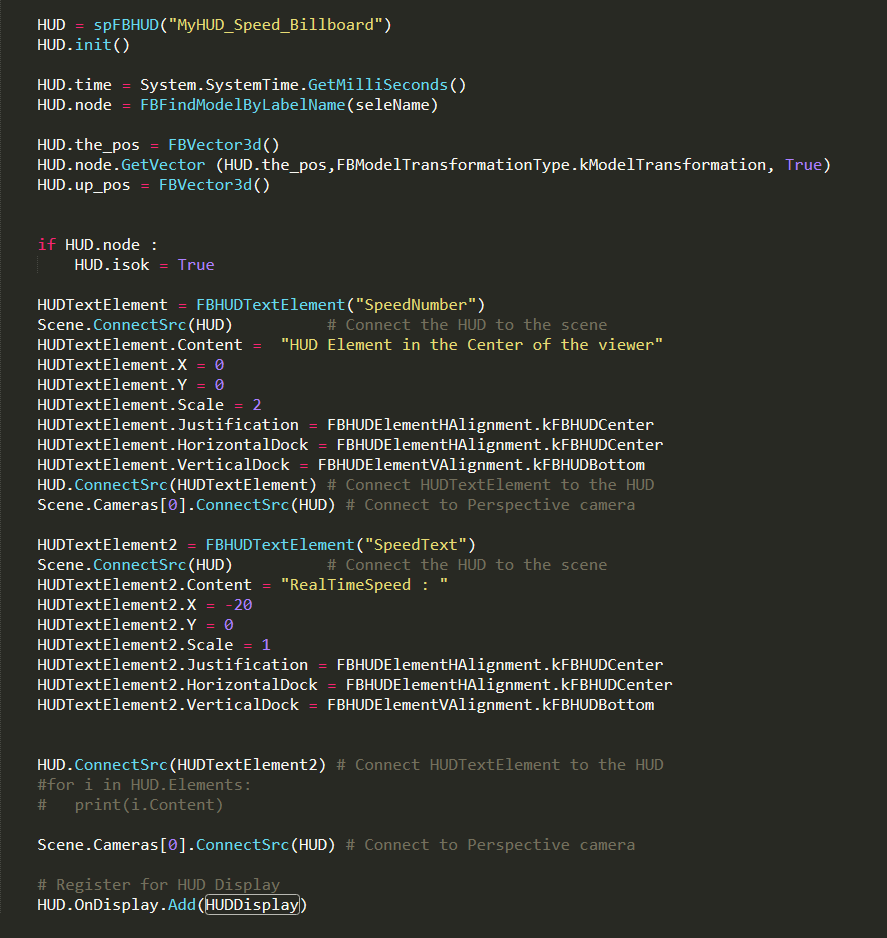Image resolution: width=887 pixels, height=938 pixels.
Task: Click the commented-out print(i.Content) line
Action: click(x=148, y=805)
